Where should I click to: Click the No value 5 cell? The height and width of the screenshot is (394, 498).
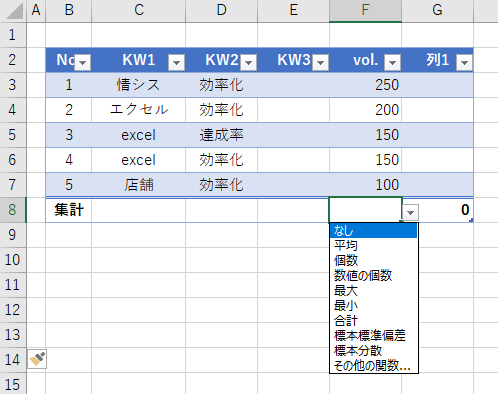pyautogui.click(x=69, y=185)
